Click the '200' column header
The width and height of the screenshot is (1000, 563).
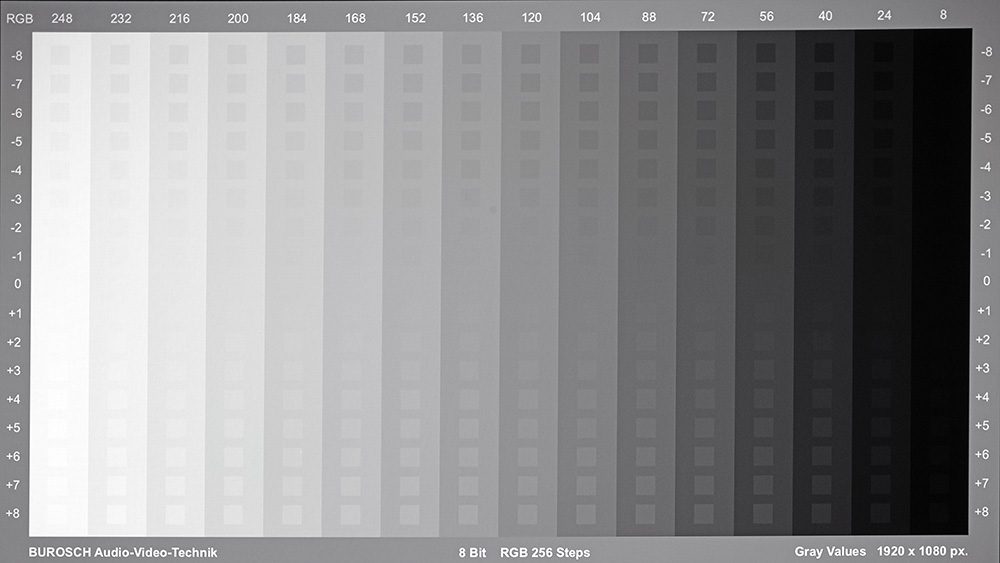238,18
